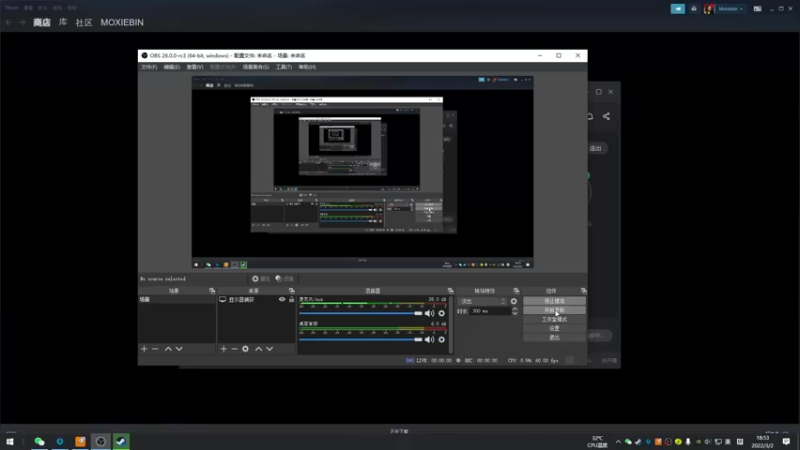Select the scene item in Scenes list
800x450 pixels.
click(177, 299)
